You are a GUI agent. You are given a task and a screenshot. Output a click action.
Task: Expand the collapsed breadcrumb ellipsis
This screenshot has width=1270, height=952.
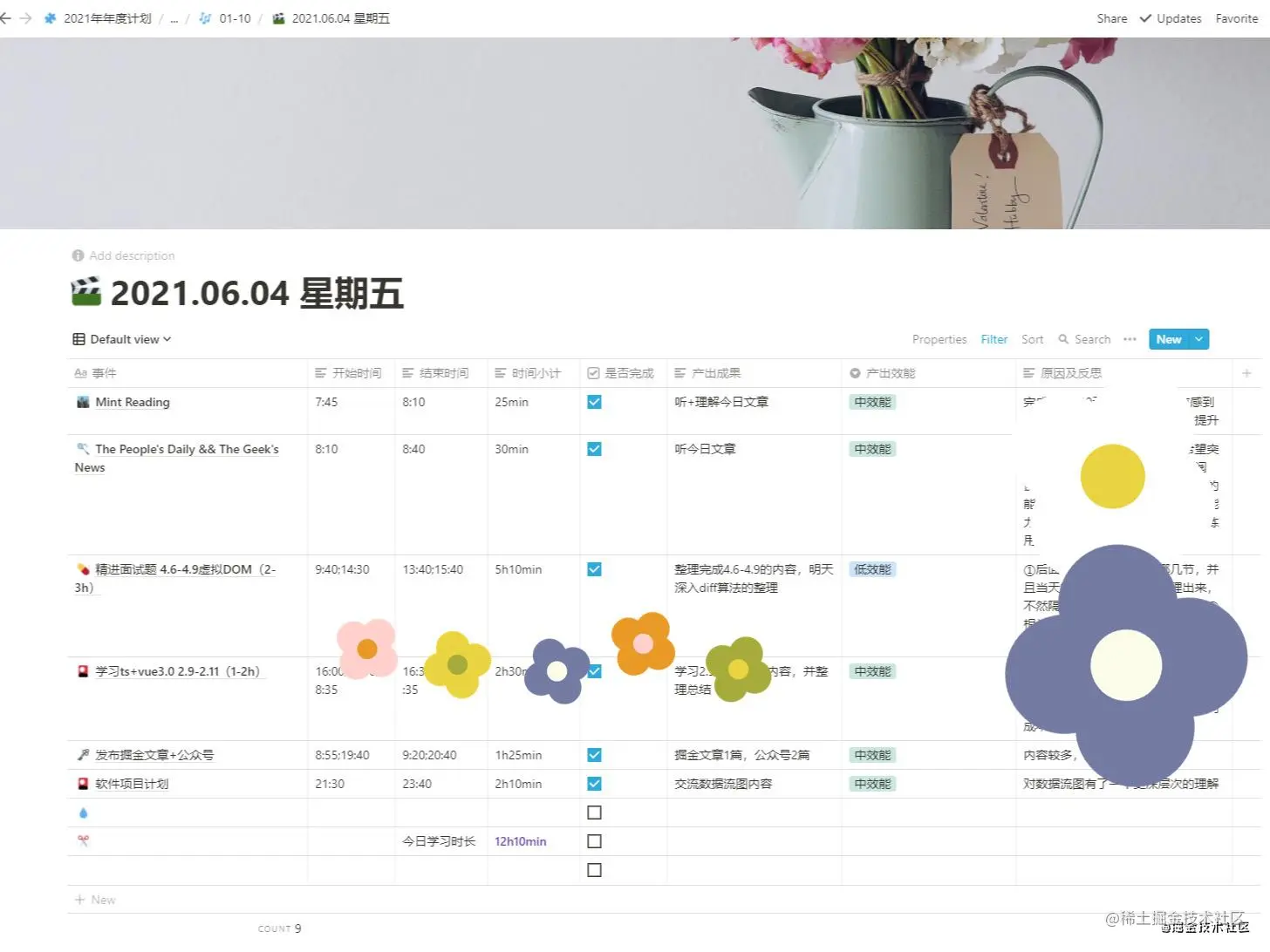pyautogui.click(x=174, y=18)
